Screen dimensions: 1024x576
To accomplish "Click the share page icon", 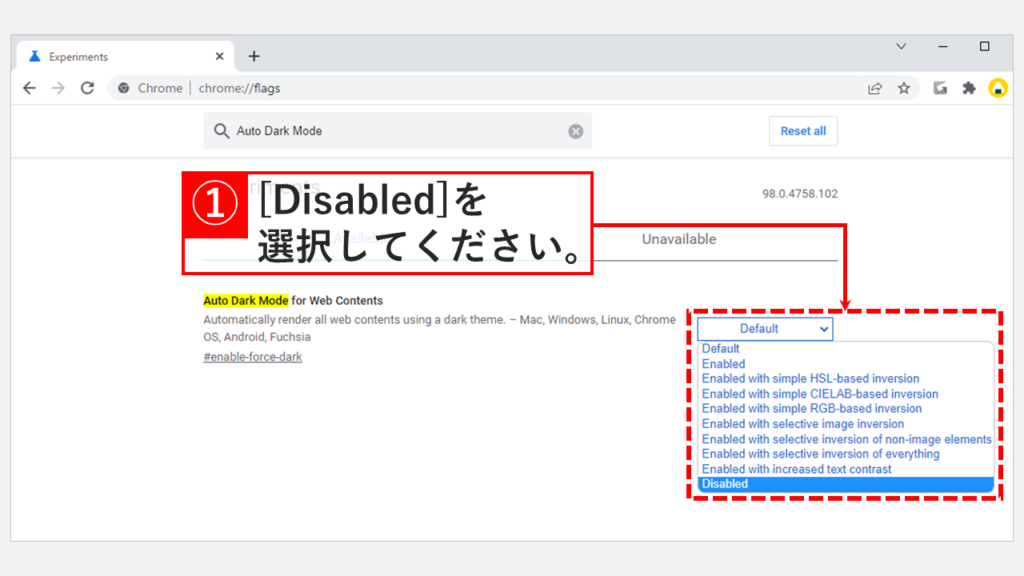I will (x=875, y=88).
